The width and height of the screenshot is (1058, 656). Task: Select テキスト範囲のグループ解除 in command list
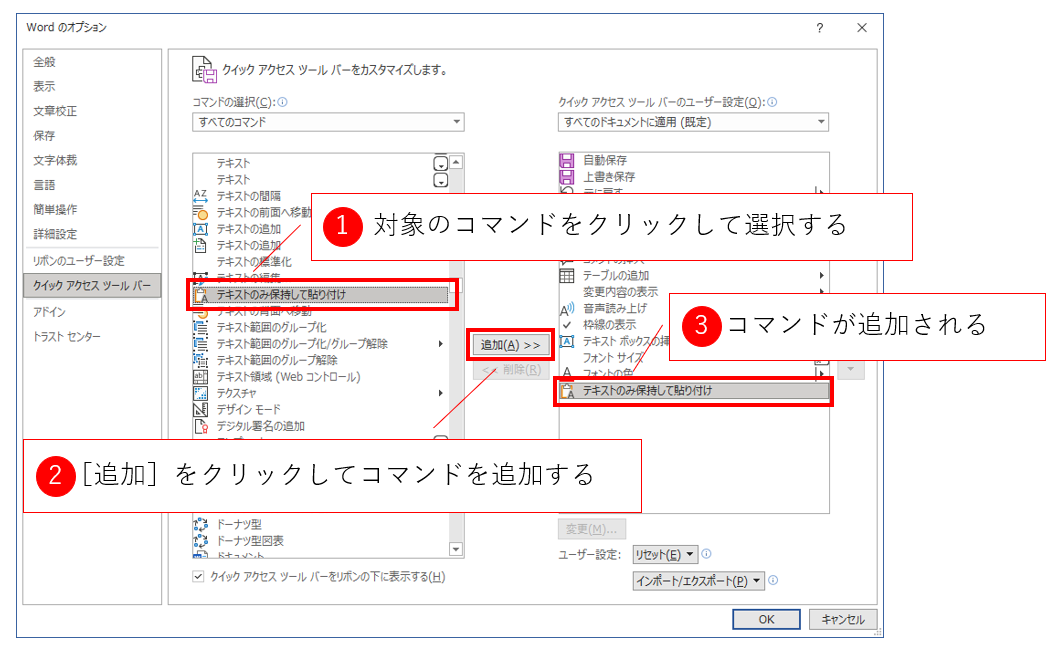pos(277,360)
